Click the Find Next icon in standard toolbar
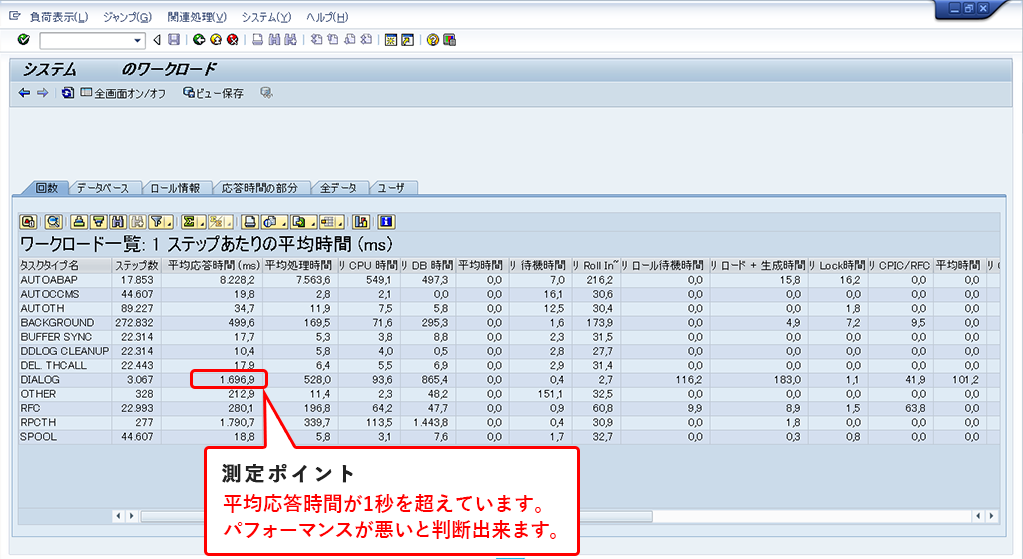The width and height of the screenshot is (1023, 559). click(290, 40)
